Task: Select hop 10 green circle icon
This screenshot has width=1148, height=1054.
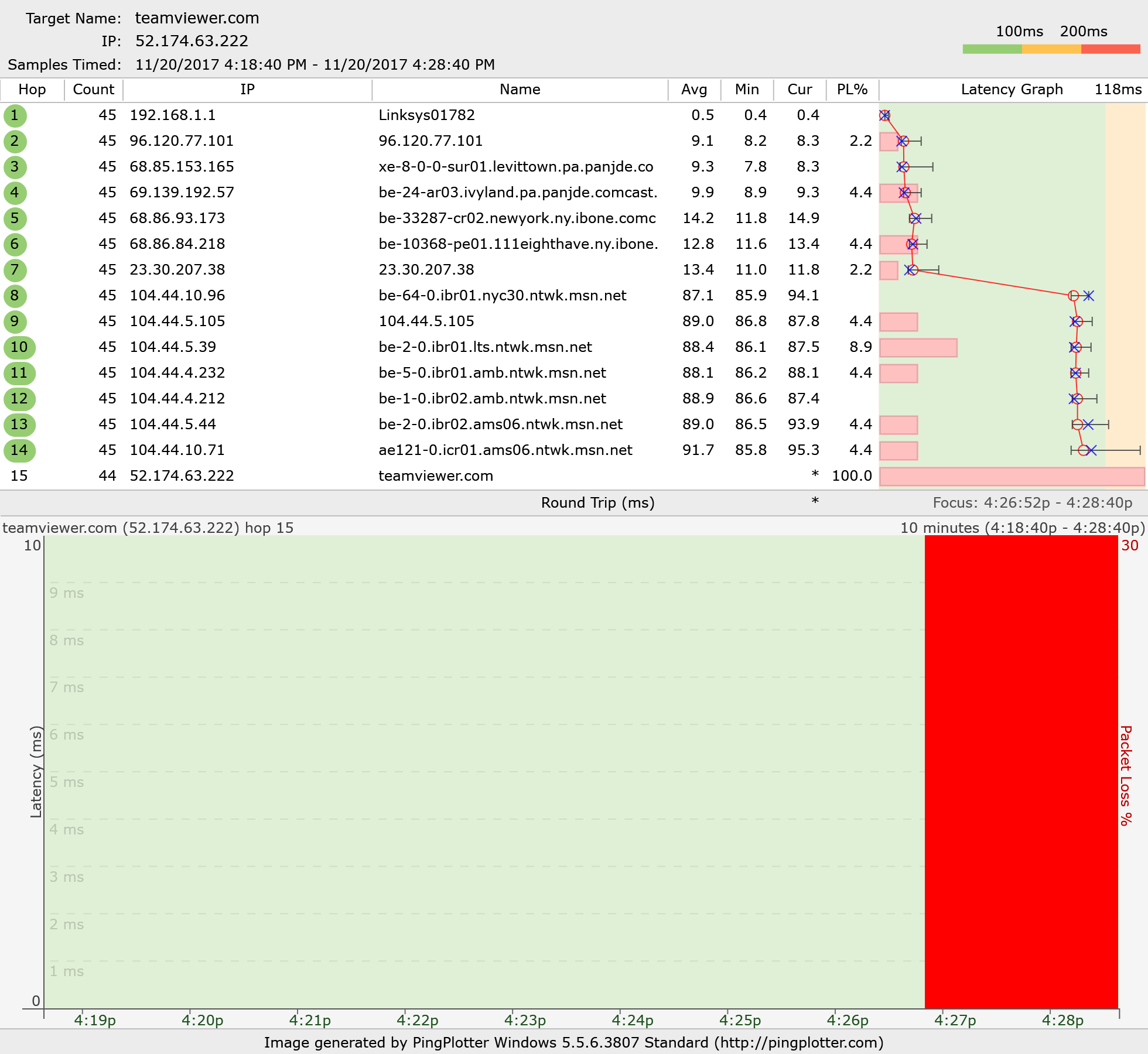Action: point(19,347)
